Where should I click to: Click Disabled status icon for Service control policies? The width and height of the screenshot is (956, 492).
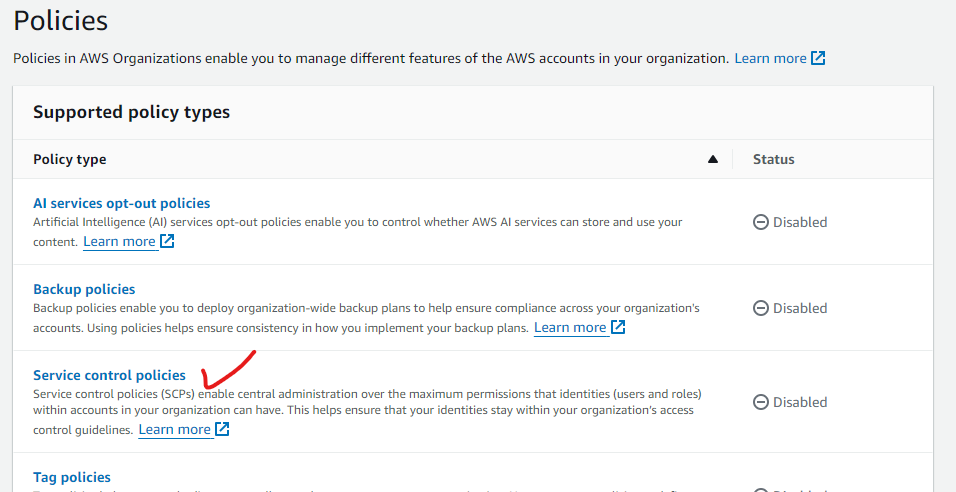[x=760, y=402]
